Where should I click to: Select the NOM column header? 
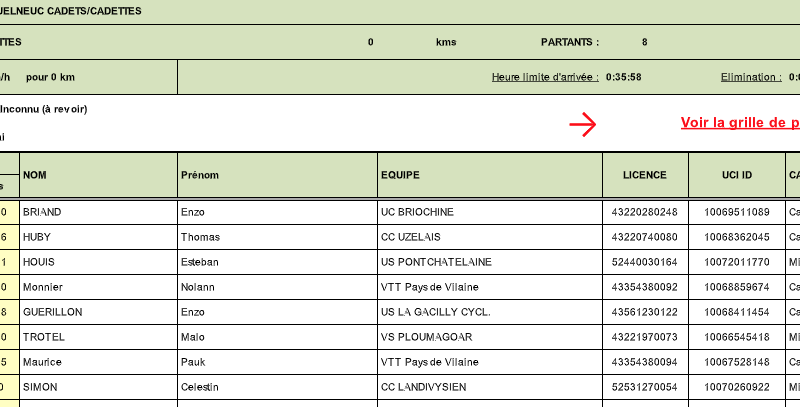35,175
